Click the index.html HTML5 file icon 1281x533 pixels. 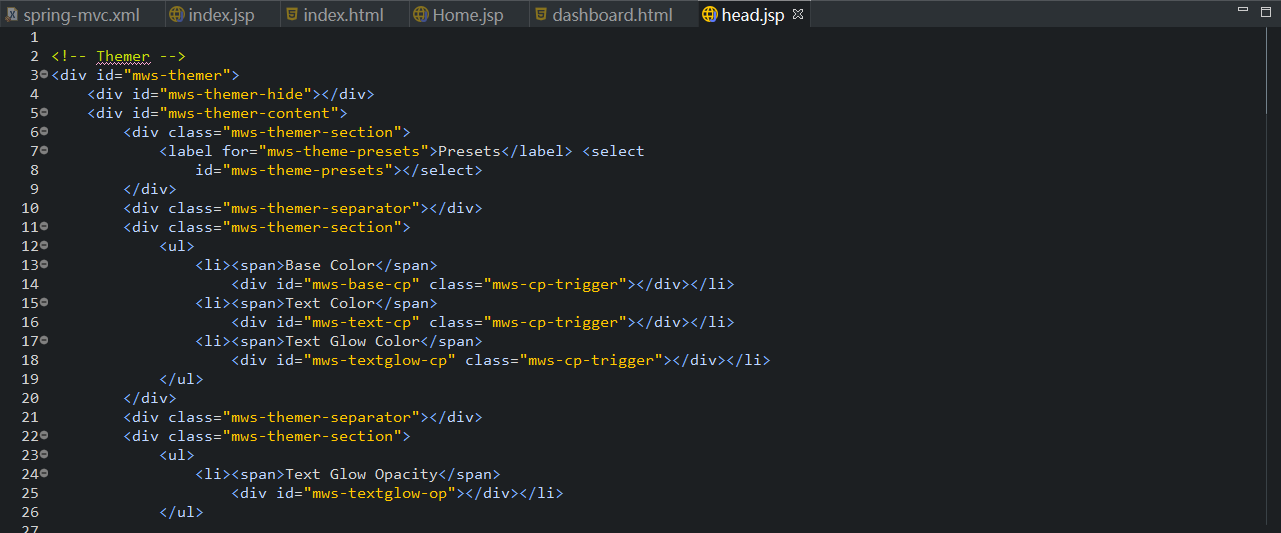coord(292,15)
